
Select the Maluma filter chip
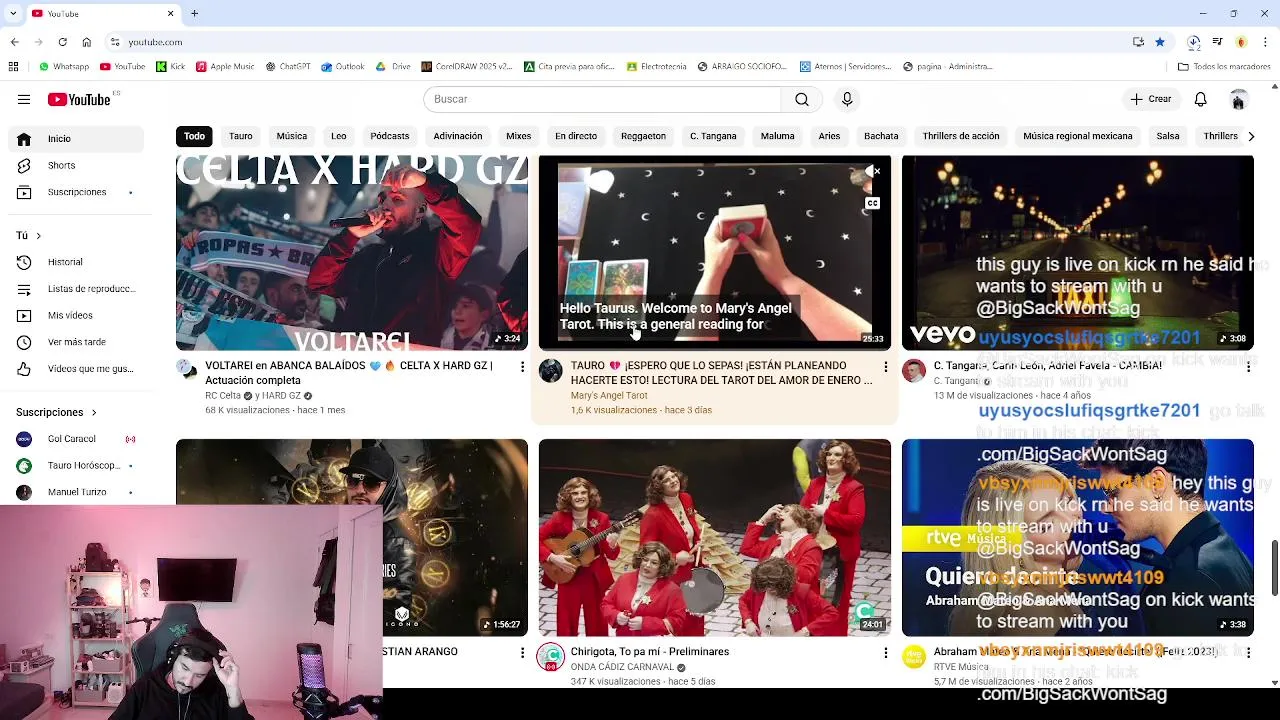click(x=777, y=136)
